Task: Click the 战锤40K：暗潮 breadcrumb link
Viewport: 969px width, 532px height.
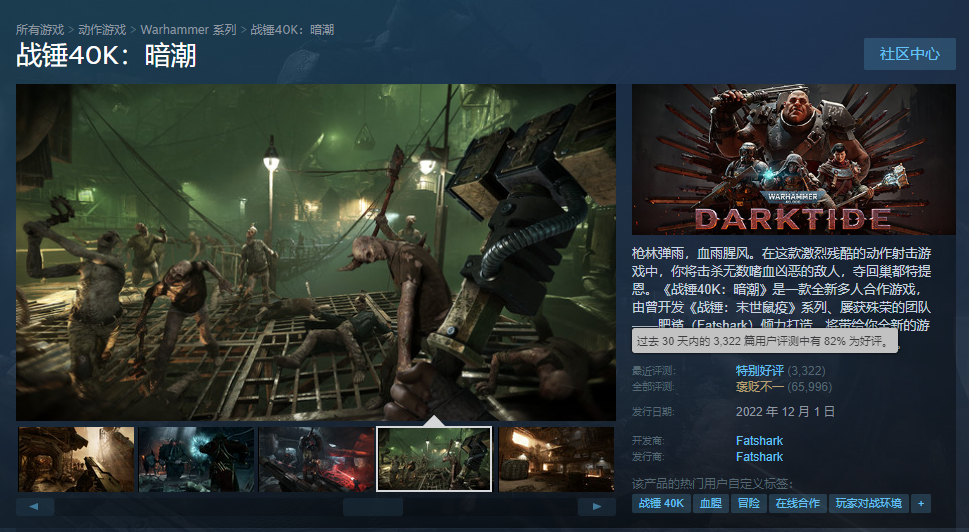Action: [x=292, y=30]
